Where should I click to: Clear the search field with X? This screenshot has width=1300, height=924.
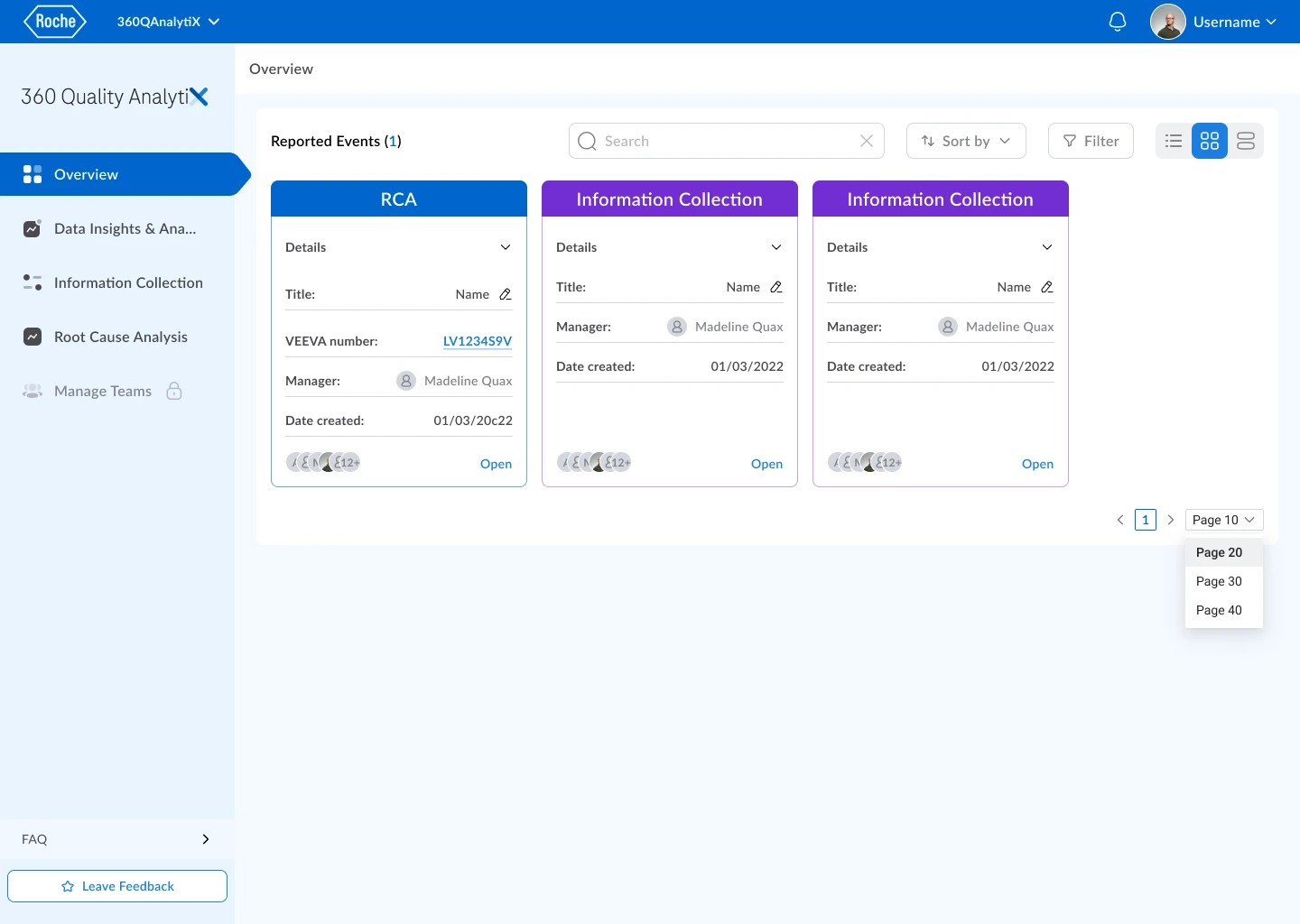(x=867, y=141)
